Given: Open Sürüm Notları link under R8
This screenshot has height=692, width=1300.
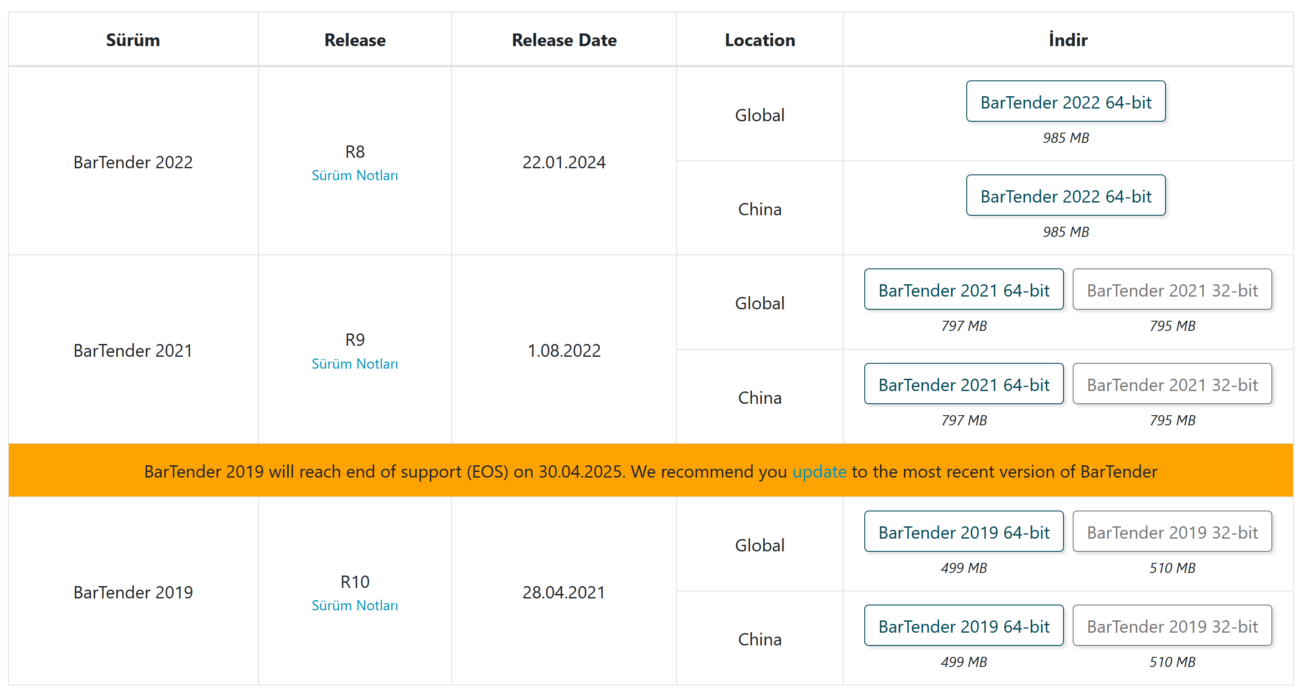Looking at the screenshot, I should 355,175.
